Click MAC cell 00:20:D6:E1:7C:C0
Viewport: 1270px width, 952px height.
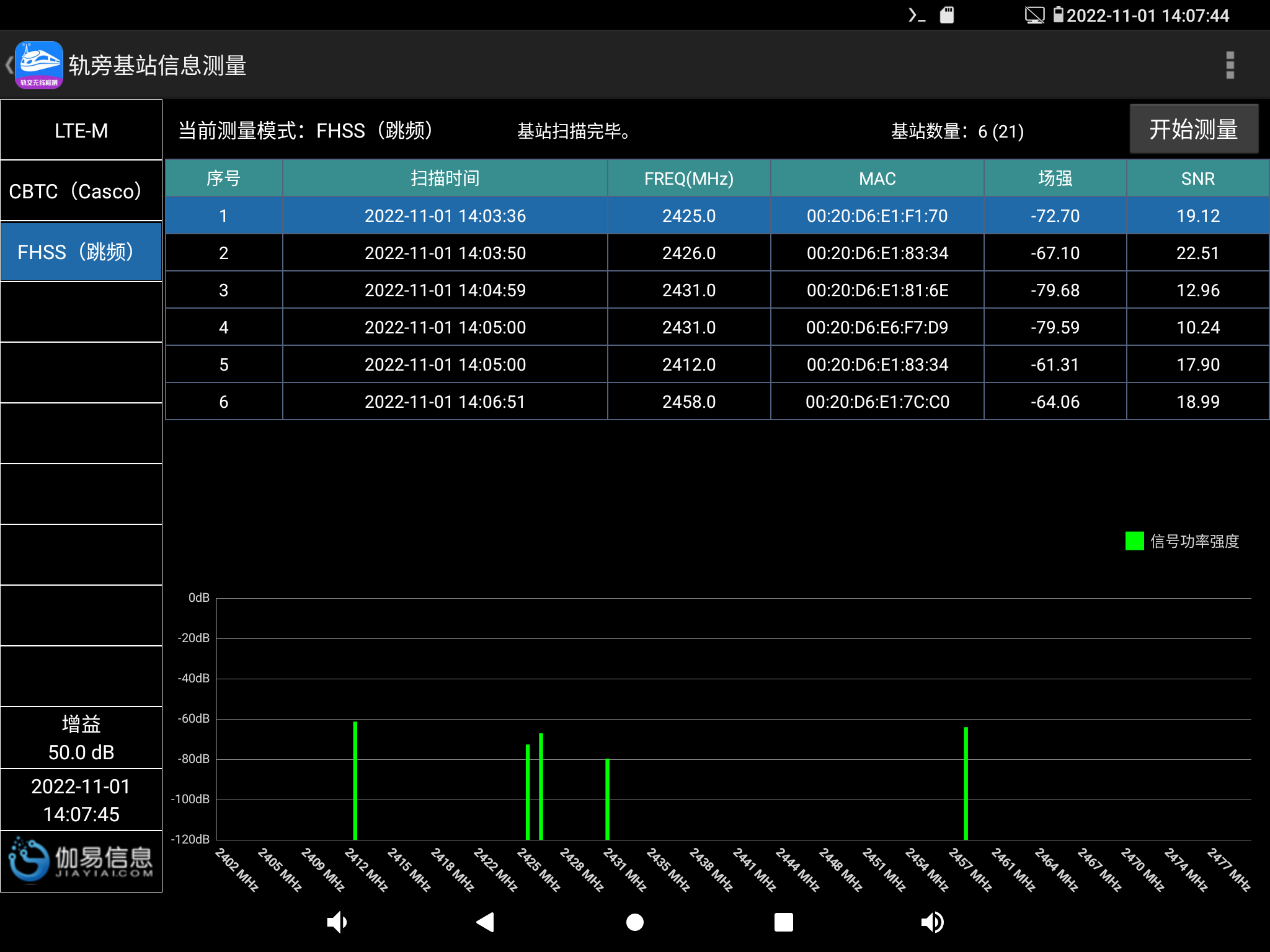click(877, 402)
